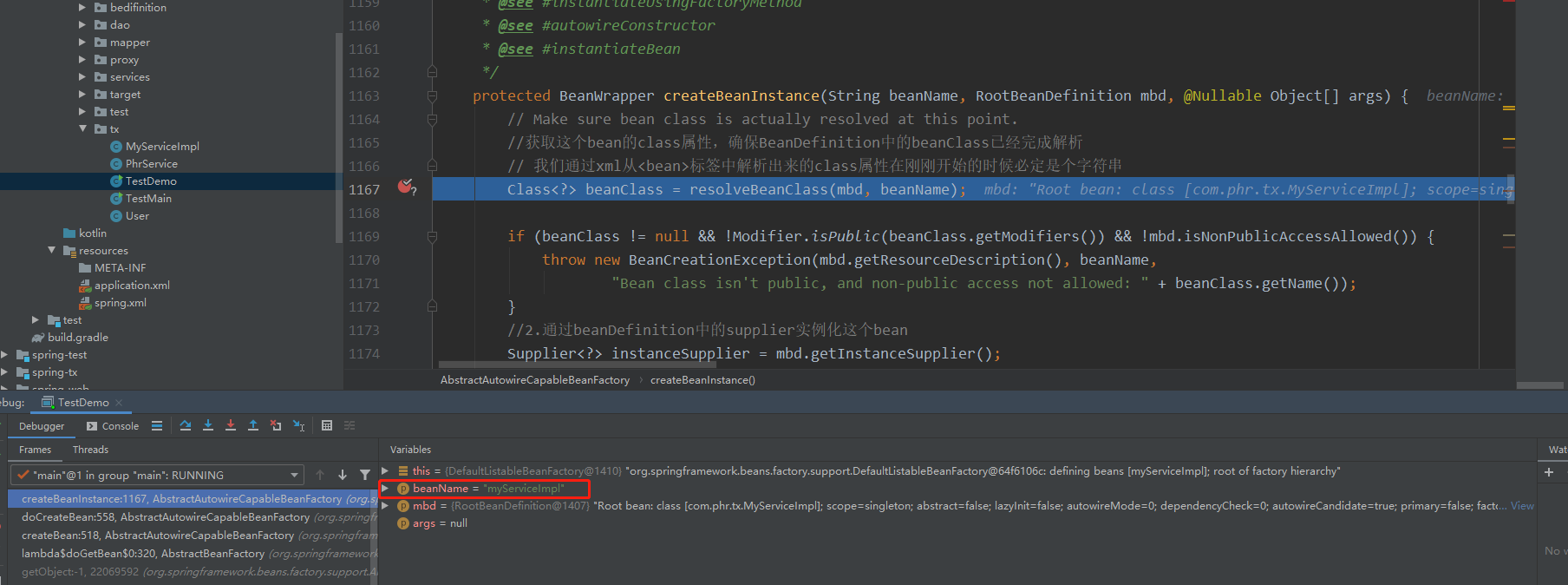Click Step Out debugger icon
The height and width of the screenshot is (585, 1568).
click(253, 426)
